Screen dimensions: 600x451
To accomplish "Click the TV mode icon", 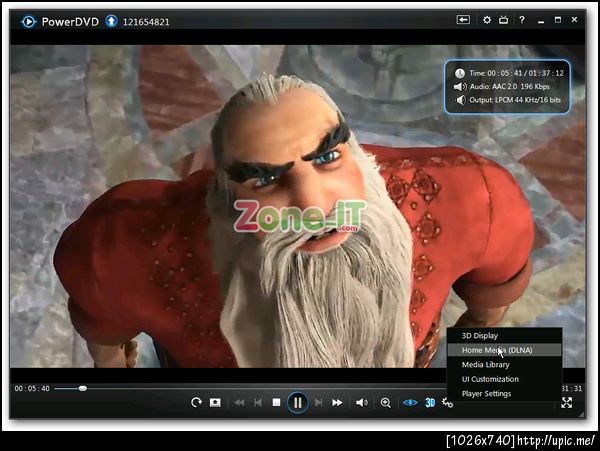I will point(504,20).
